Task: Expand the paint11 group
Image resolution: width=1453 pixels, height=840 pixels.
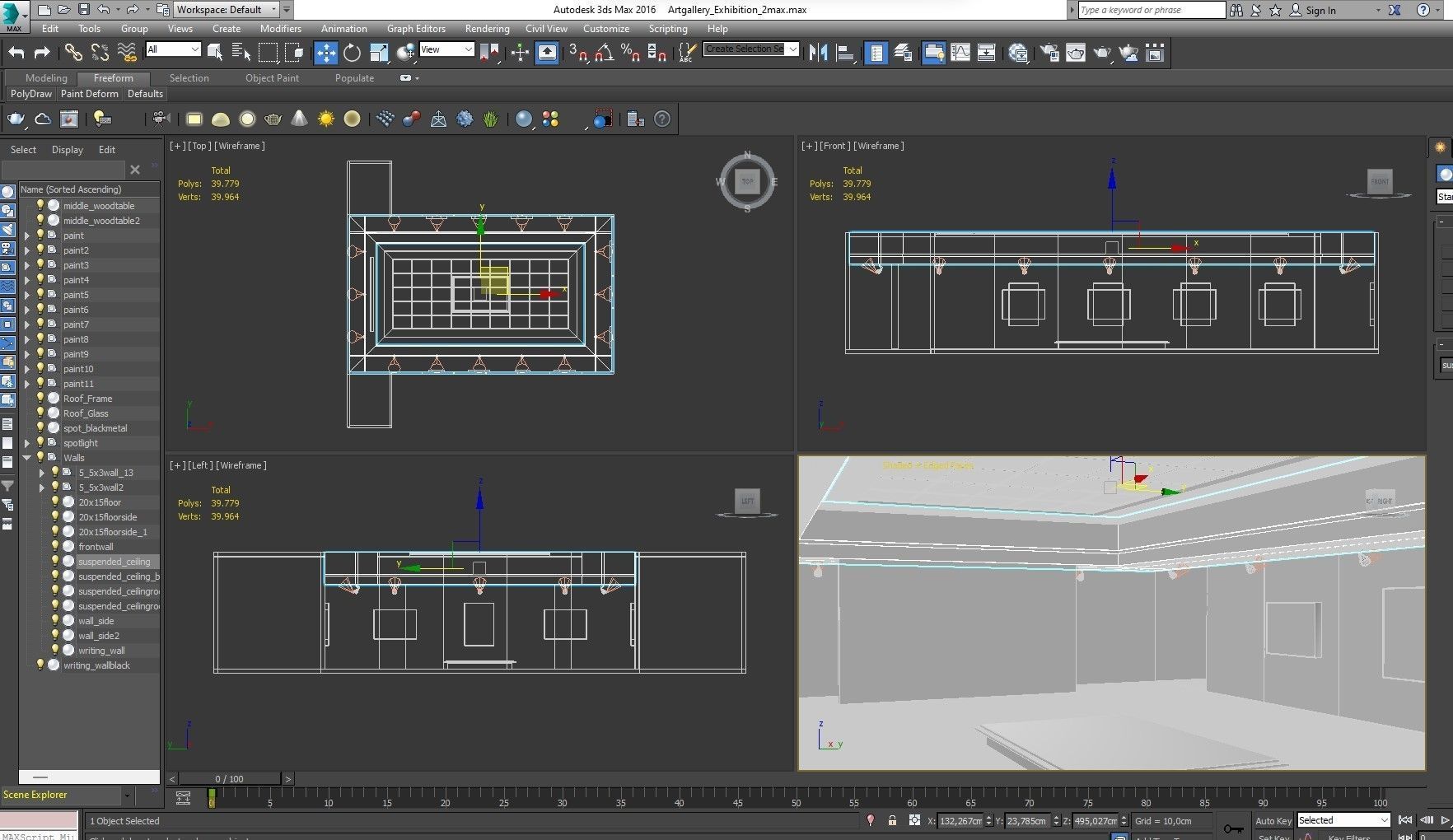Action: pyautogui.click(x=27, y=383)
